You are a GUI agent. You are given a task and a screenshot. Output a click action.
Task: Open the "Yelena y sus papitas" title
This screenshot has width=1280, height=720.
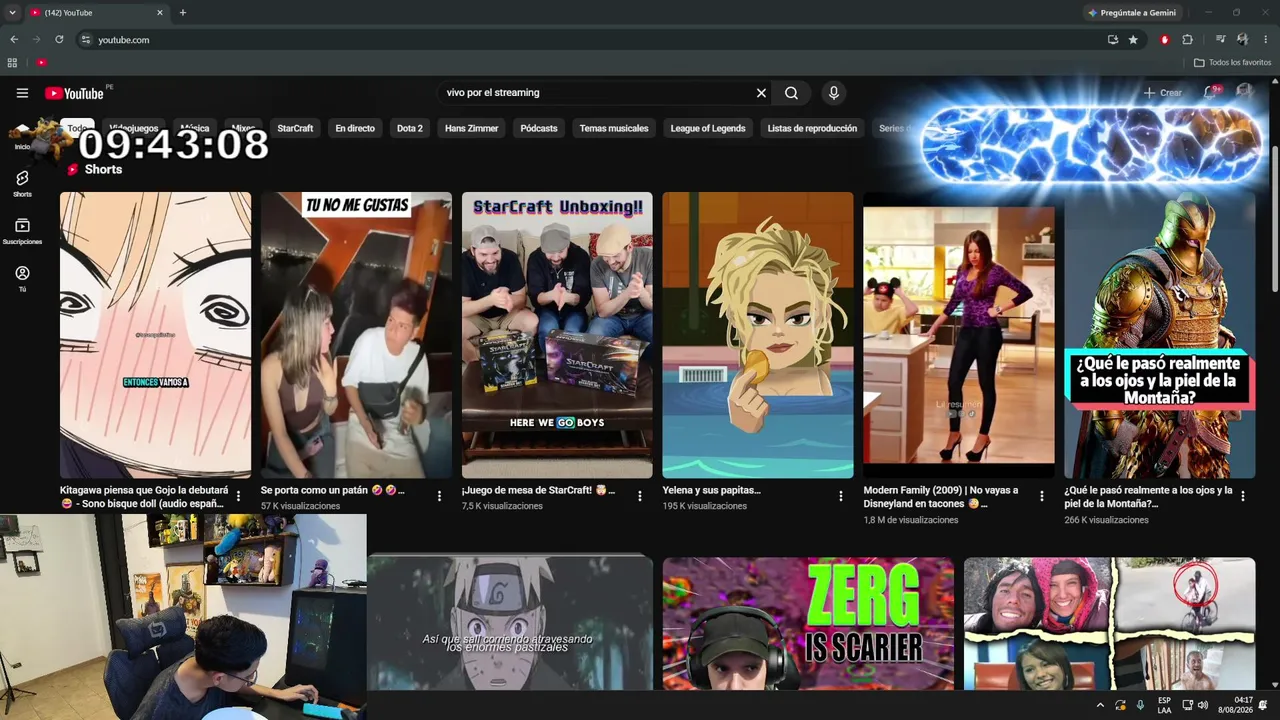coord(712,491)
